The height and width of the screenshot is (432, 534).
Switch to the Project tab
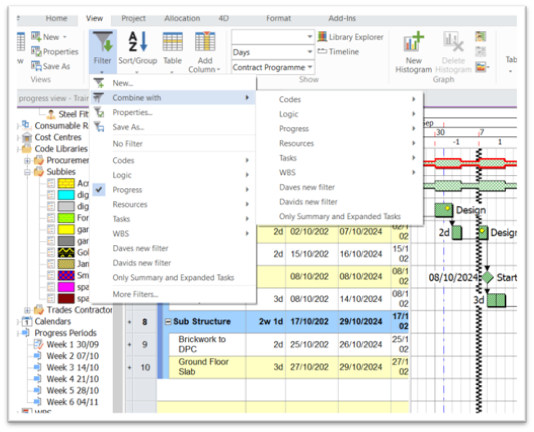pyautogui.click(x=134, y=18)
